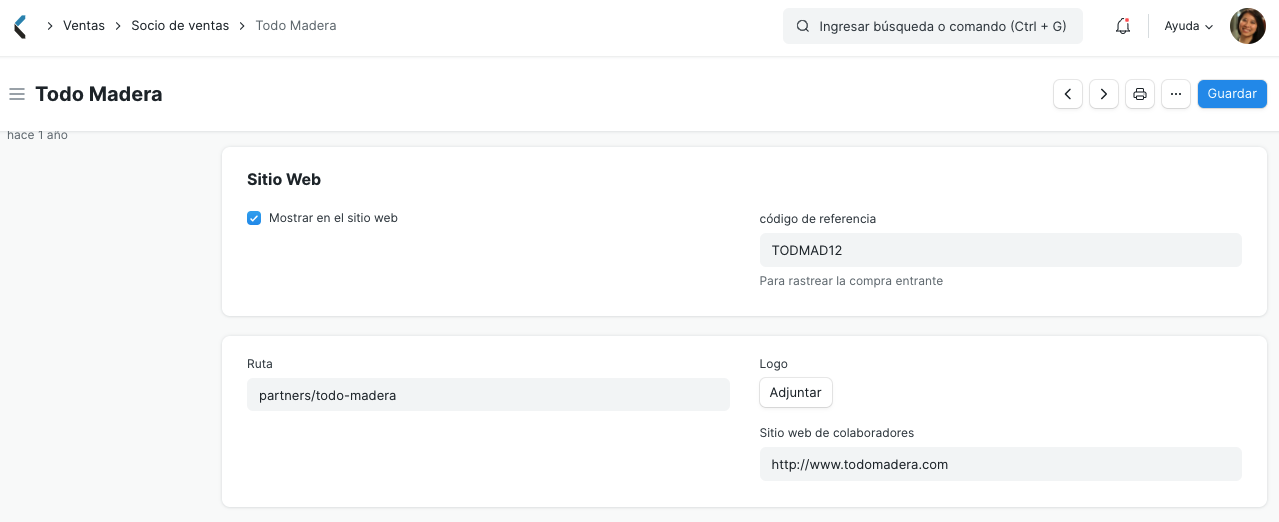Go to next document arrow
1279x522 pixels.
[x=1104, y=94]
